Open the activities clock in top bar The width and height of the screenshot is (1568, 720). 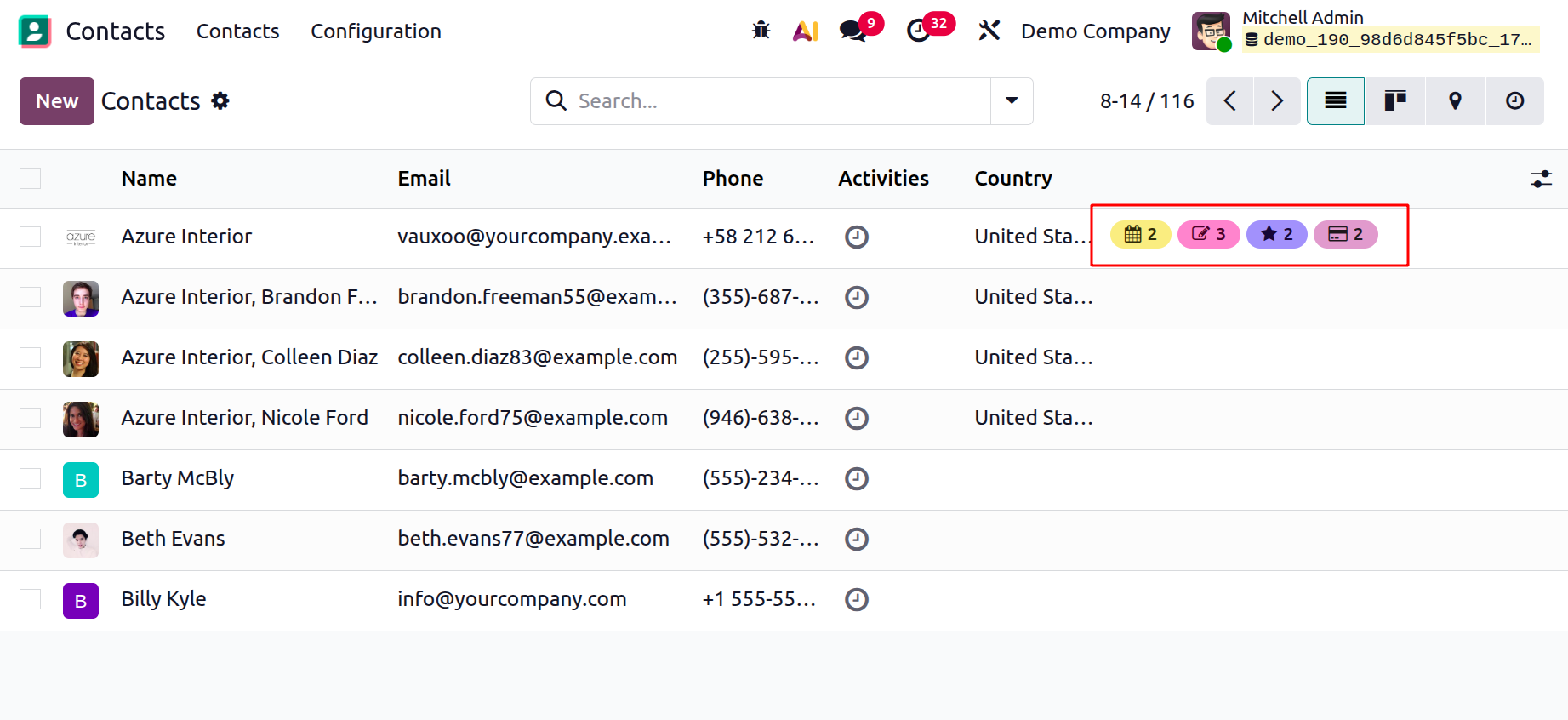point(919,31)
